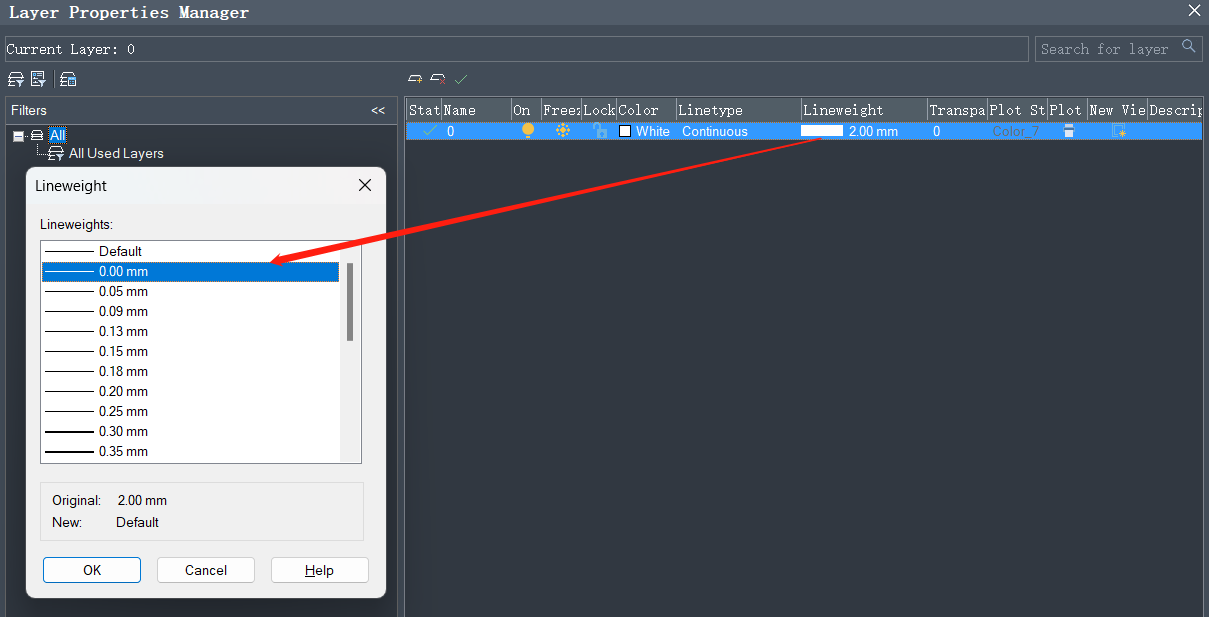Close the Layer Properties Manager window
This screenshot has width=1209, height=617.
point(1194,11)
